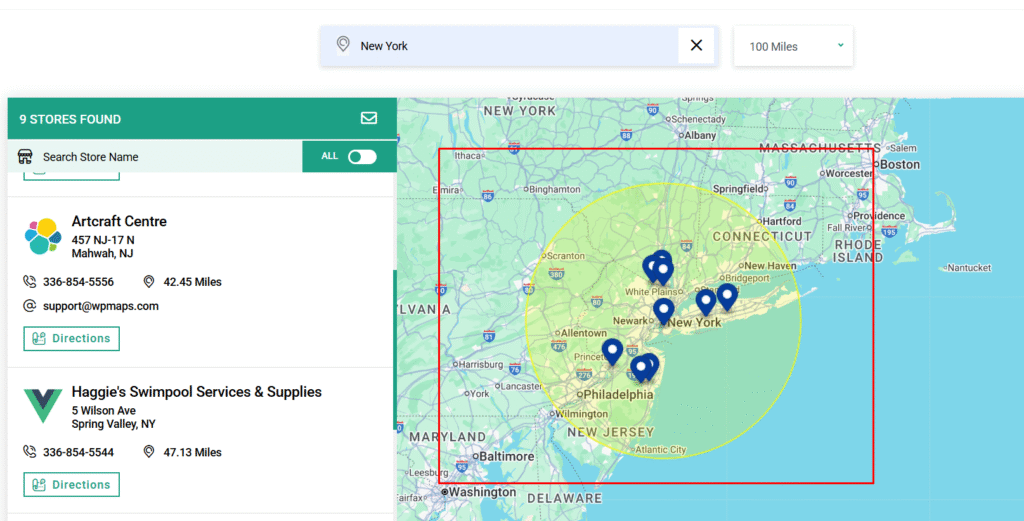Click the DELAWARE state label
The width and height of the screenshot is (1024, 521).
(565, 499)
